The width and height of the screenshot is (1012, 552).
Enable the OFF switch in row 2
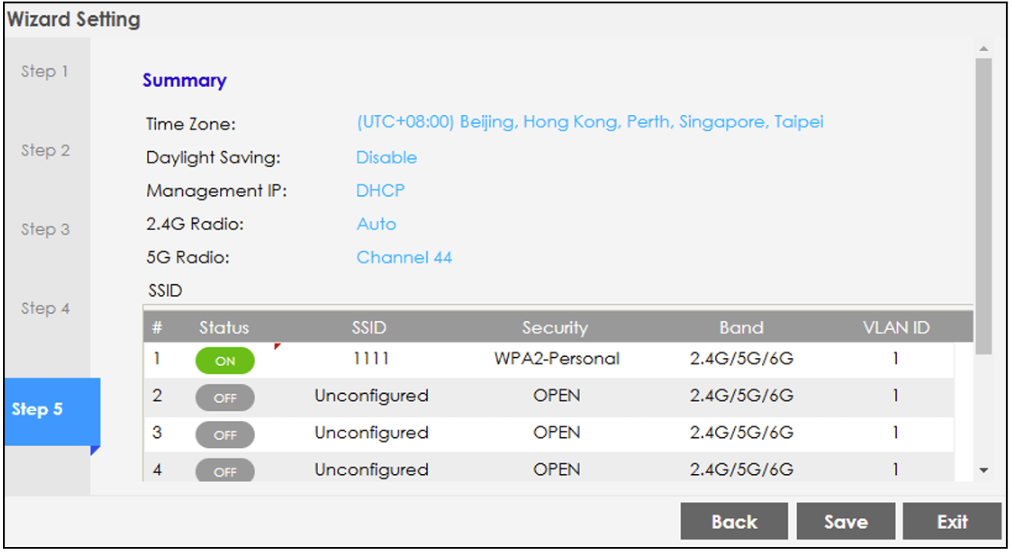pos(225,397)
